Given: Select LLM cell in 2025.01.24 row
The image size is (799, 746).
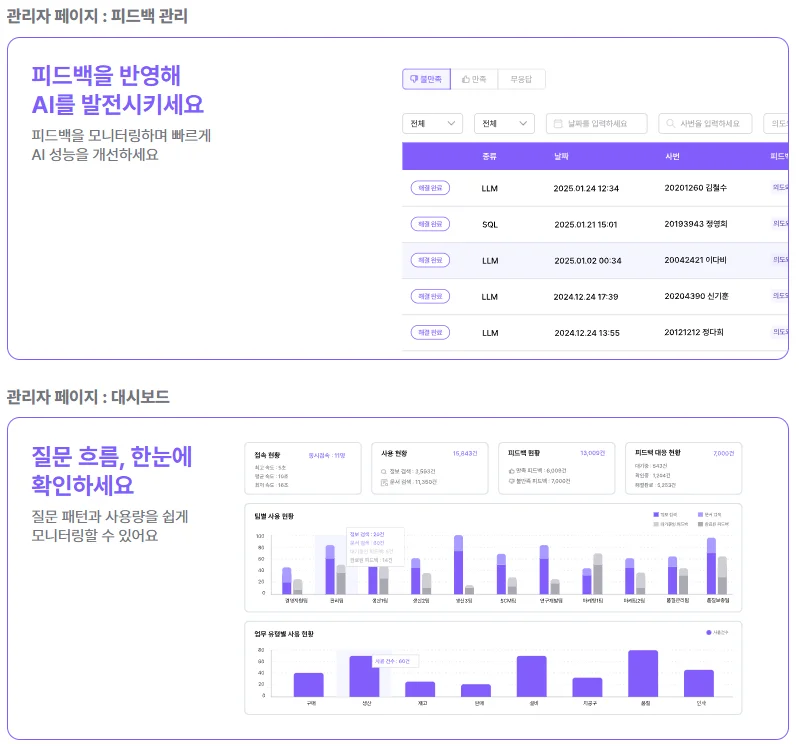Looking at the screenshot, I should [489, 189].
